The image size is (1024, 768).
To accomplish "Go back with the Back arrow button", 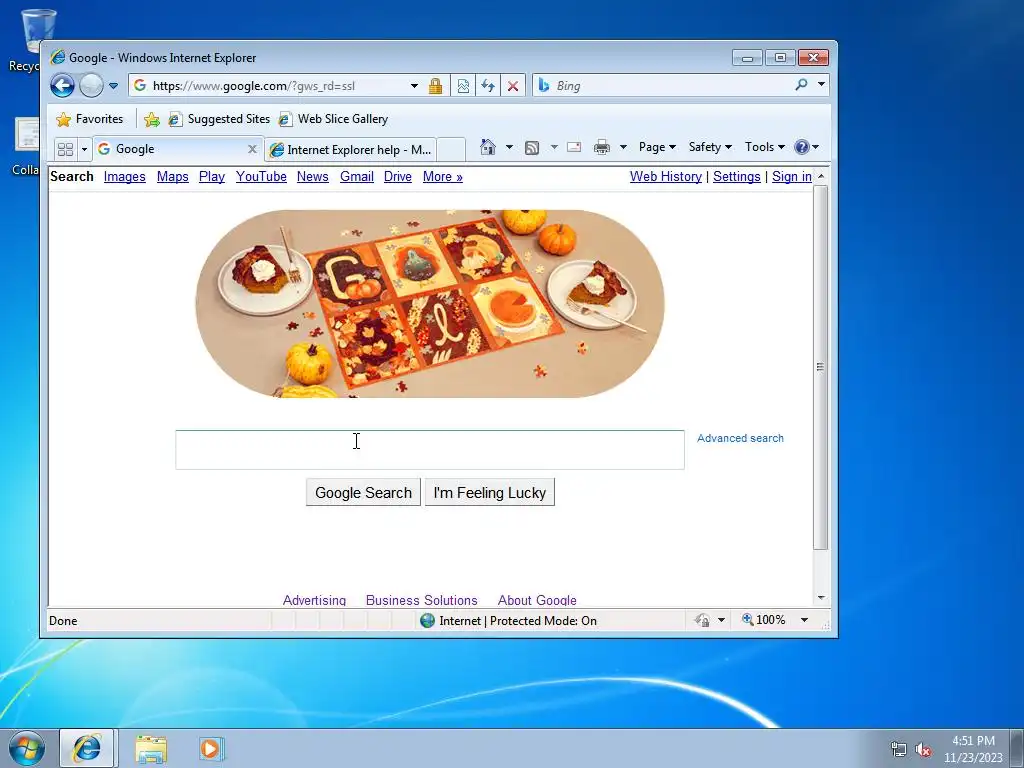I will point(63,86).
